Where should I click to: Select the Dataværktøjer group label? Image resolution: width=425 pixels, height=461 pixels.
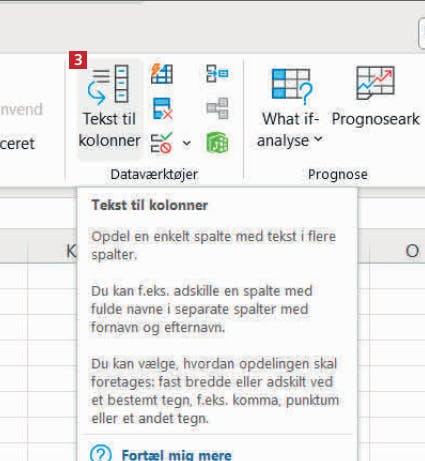[154, 174]
